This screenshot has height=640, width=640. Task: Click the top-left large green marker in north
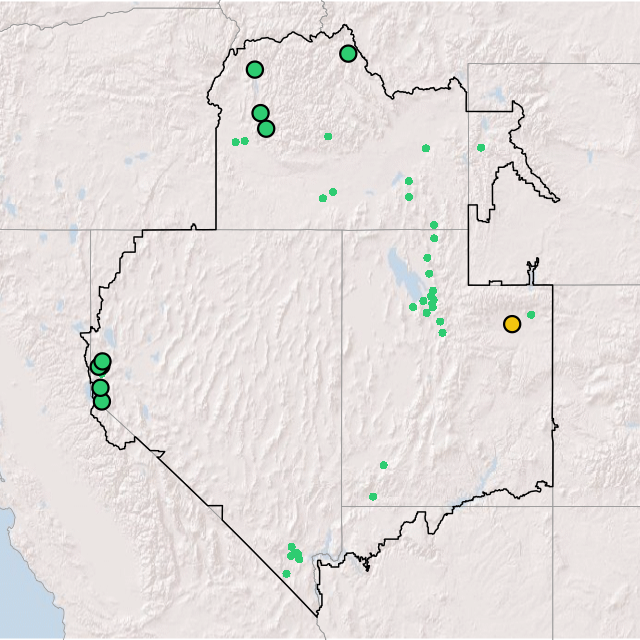[x=255, y=70]
